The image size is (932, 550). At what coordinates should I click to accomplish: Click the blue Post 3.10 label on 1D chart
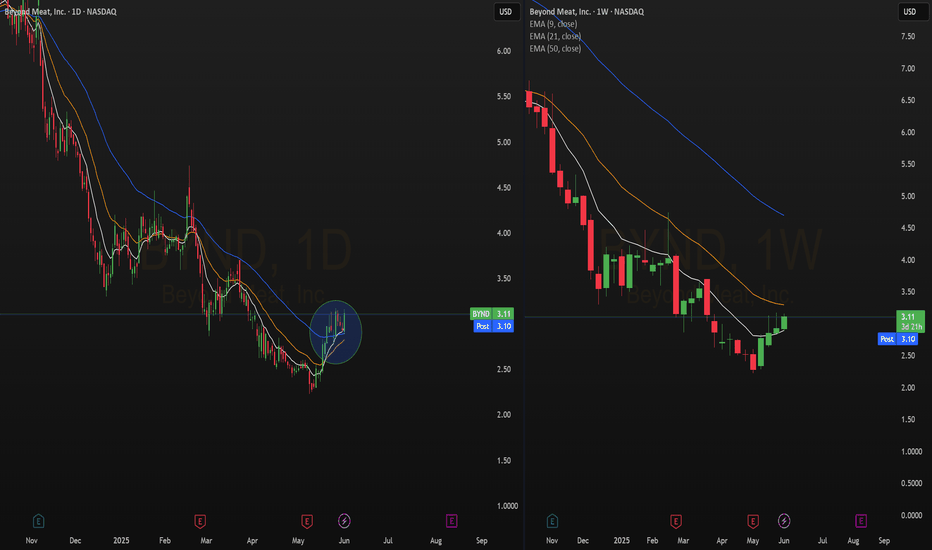click(493, 326)
